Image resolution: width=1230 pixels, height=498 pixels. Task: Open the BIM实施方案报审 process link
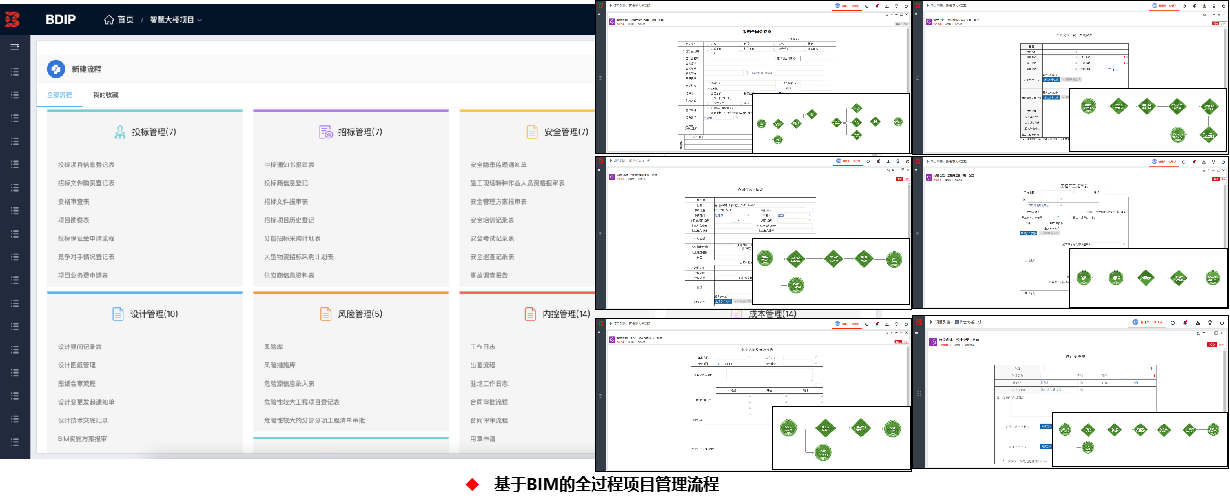point(84,438)
